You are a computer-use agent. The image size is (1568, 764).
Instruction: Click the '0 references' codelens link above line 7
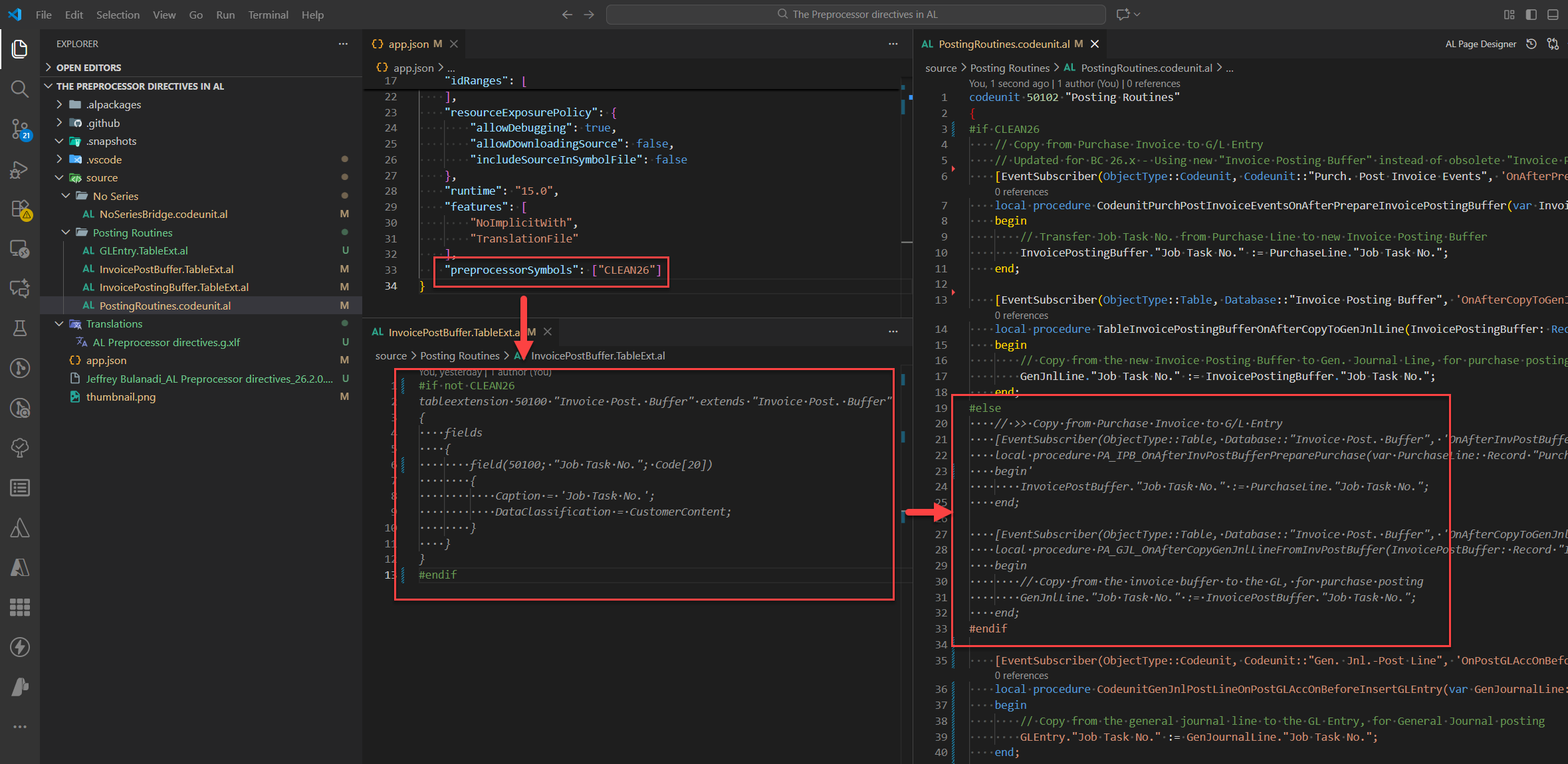tap(1021, 192)
